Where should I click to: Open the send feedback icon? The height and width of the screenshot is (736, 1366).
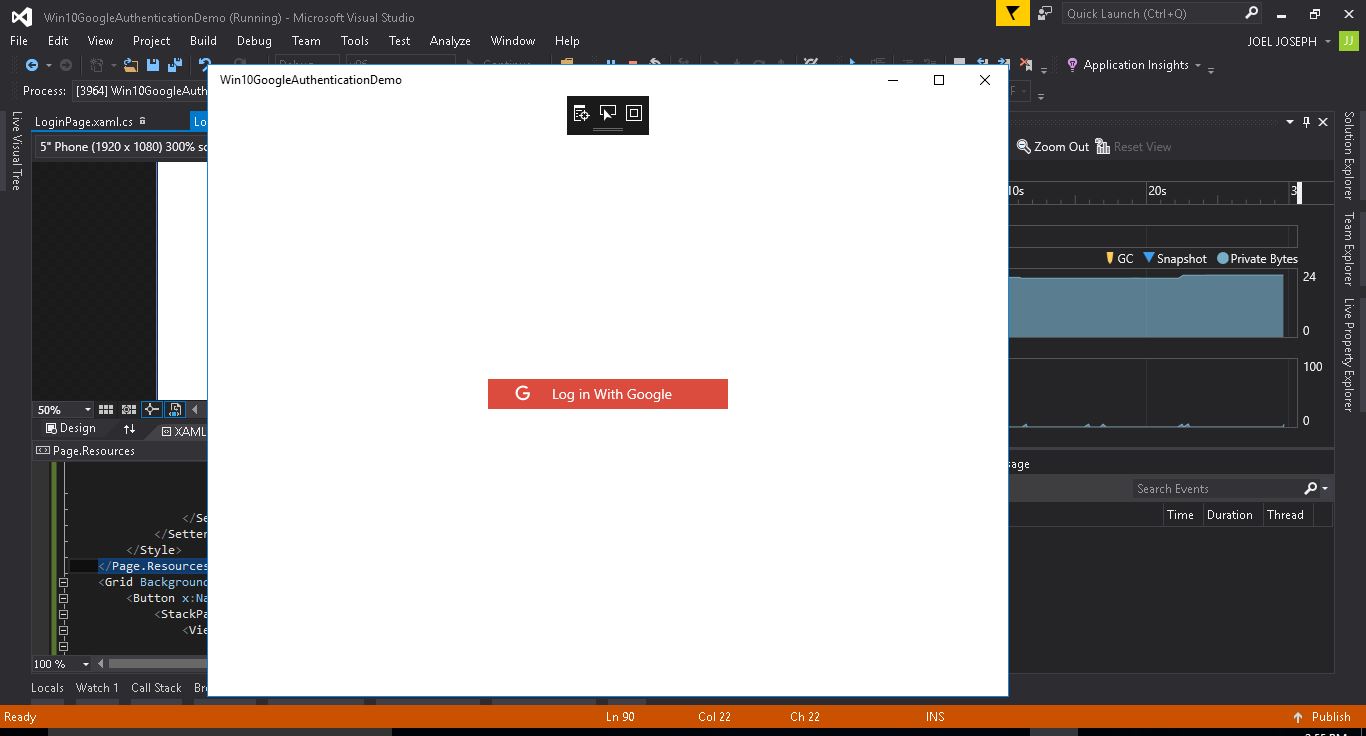coord(1045,13)
